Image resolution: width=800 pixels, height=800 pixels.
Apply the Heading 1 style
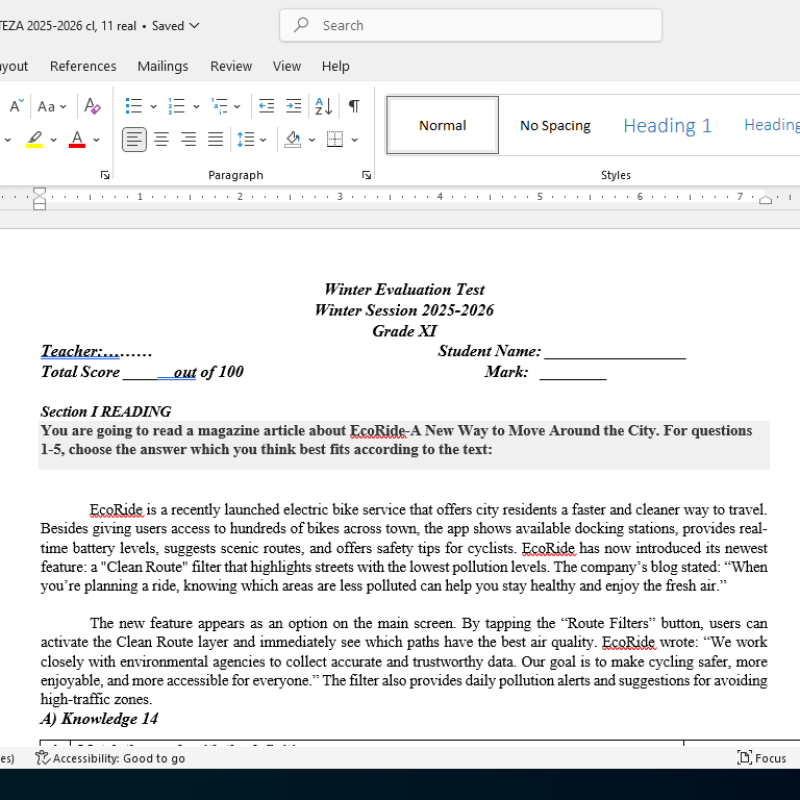pyautogui.click(x=666, y=124)
